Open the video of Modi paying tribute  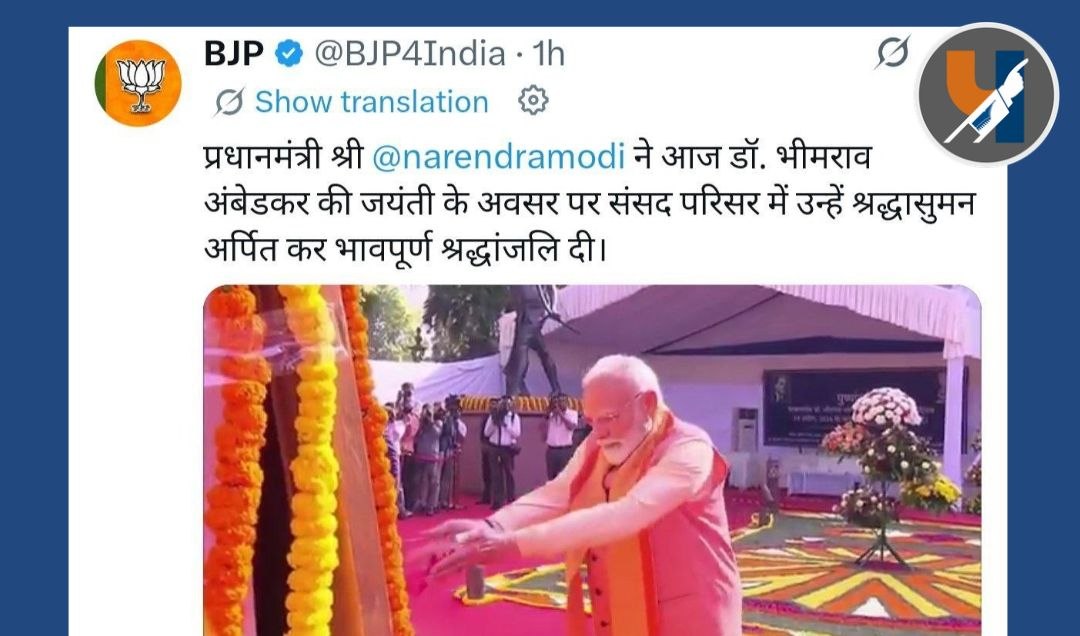click(x=592, y=460)
